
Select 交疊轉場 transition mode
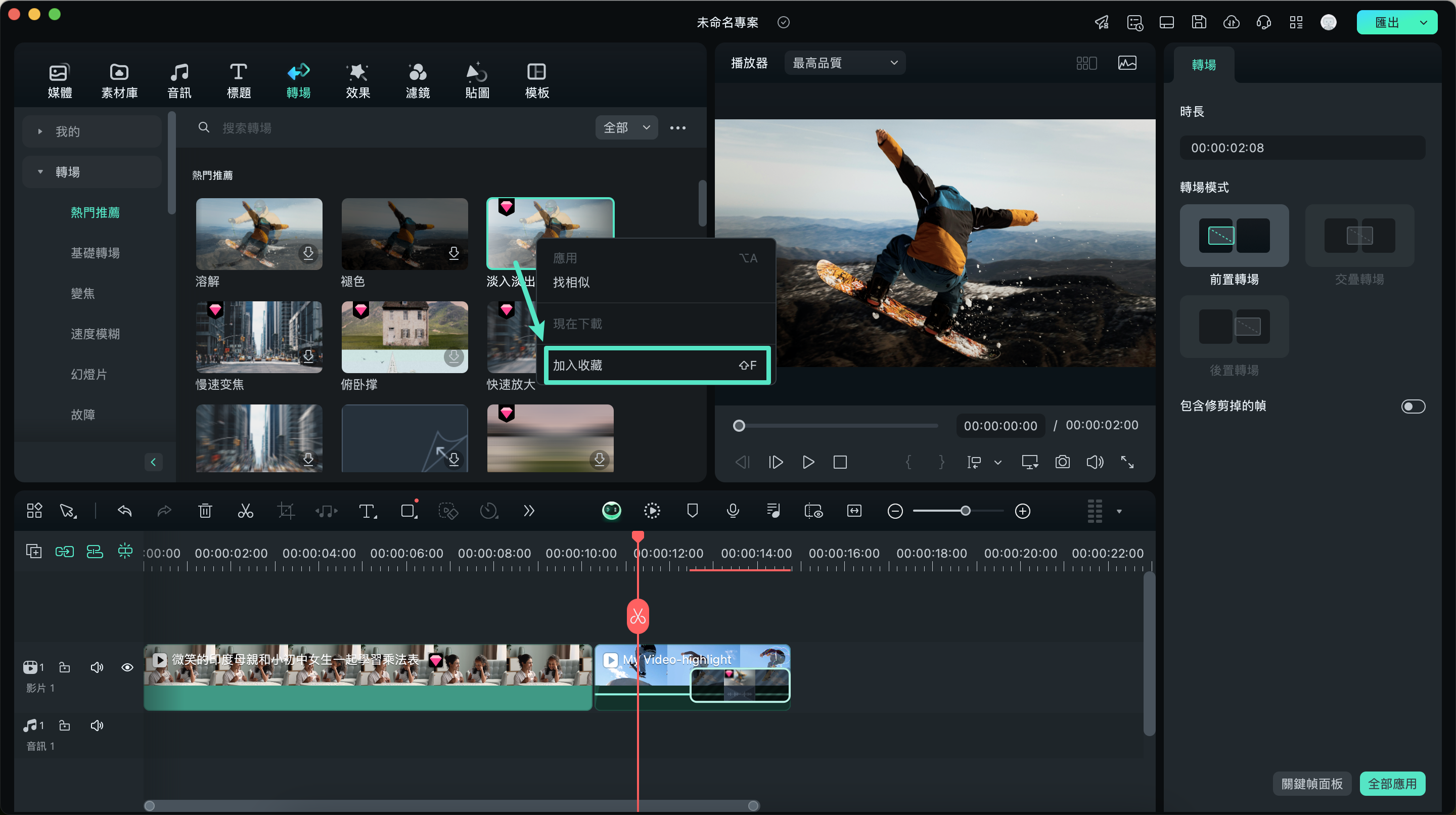click(x=1359, y=236)
